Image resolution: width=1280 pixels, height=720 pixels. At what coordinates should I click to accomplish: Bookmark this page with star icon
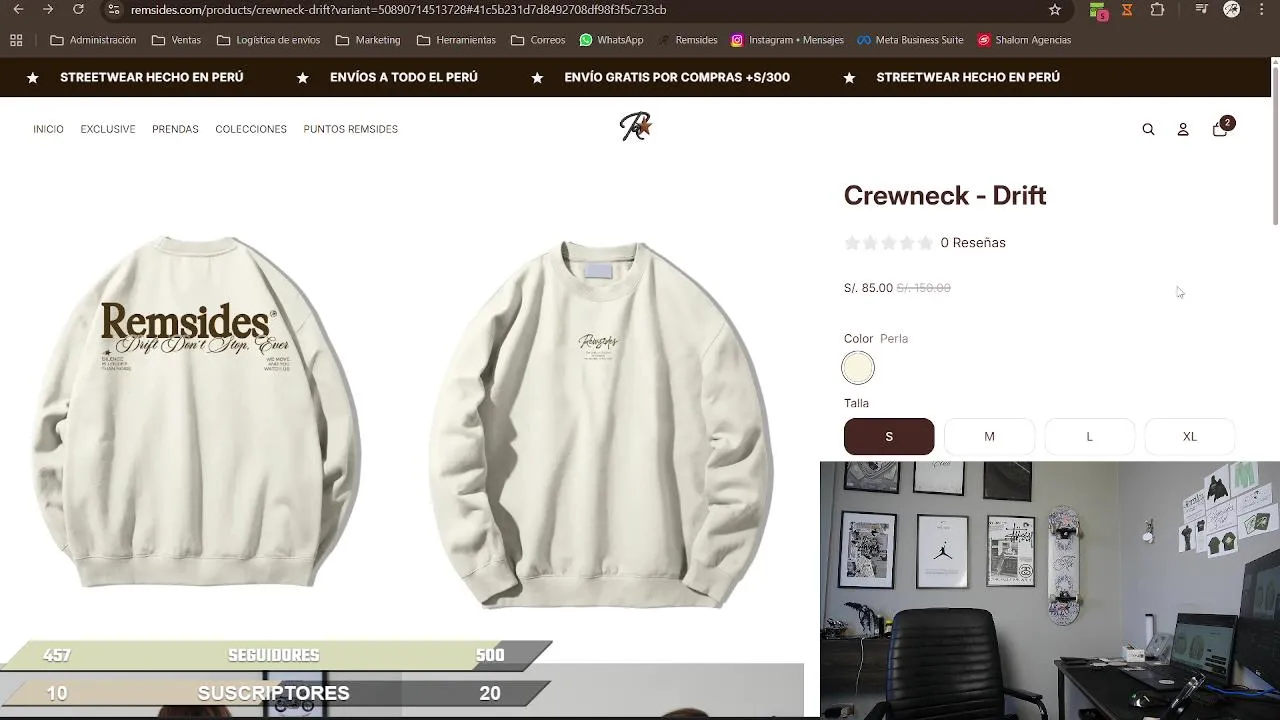(1055, 9)
